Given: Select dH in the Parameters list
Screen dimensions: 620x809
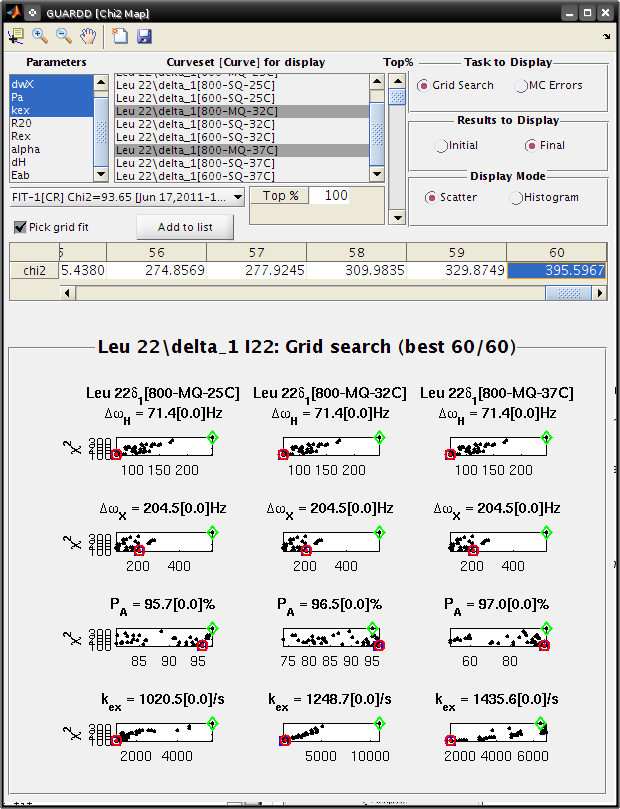Looking at the screenshot, I should tap(52, 162).
